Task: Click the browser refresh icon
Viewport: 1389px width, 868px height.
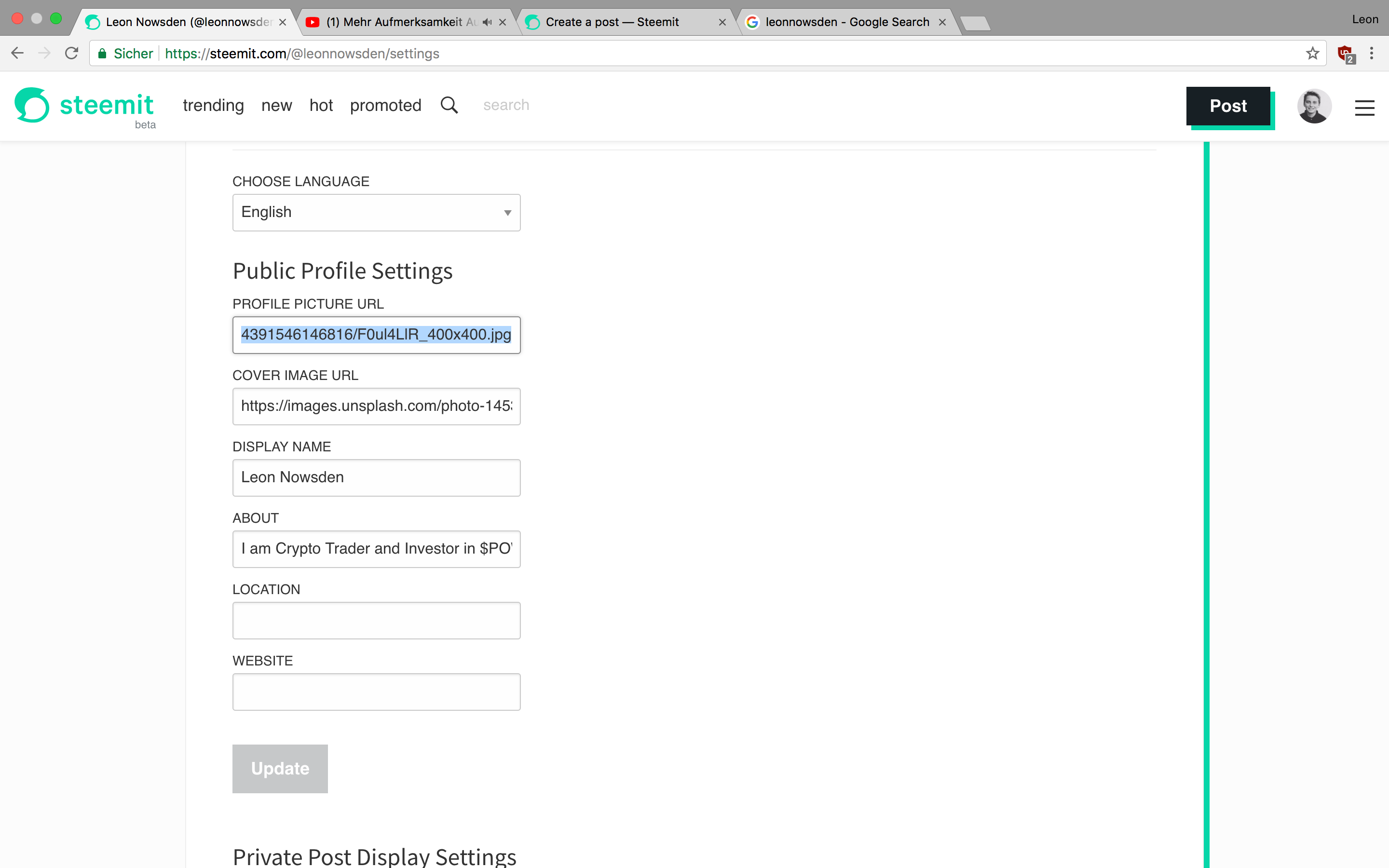Action: pyautogui.click(x=71, y=53)
